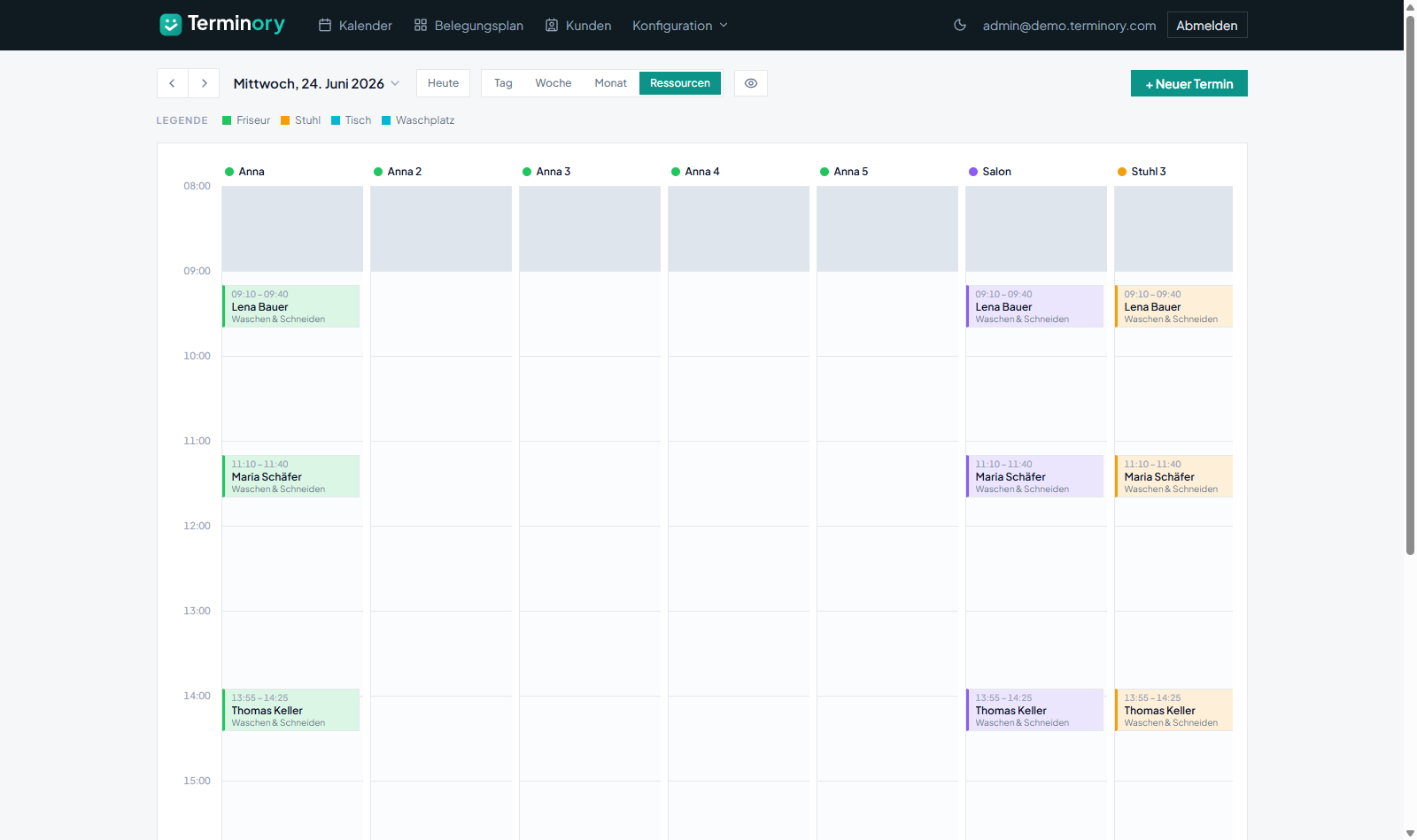This screenshot has width=1417, height=840.
Task: Click the grid icon beside Belegungsplan
Action: pos(421,26)
